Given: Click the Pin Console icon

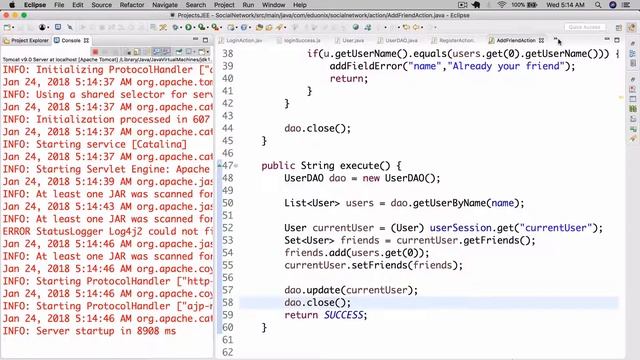Looking at the screenshot, I should [x=179, y=52].
